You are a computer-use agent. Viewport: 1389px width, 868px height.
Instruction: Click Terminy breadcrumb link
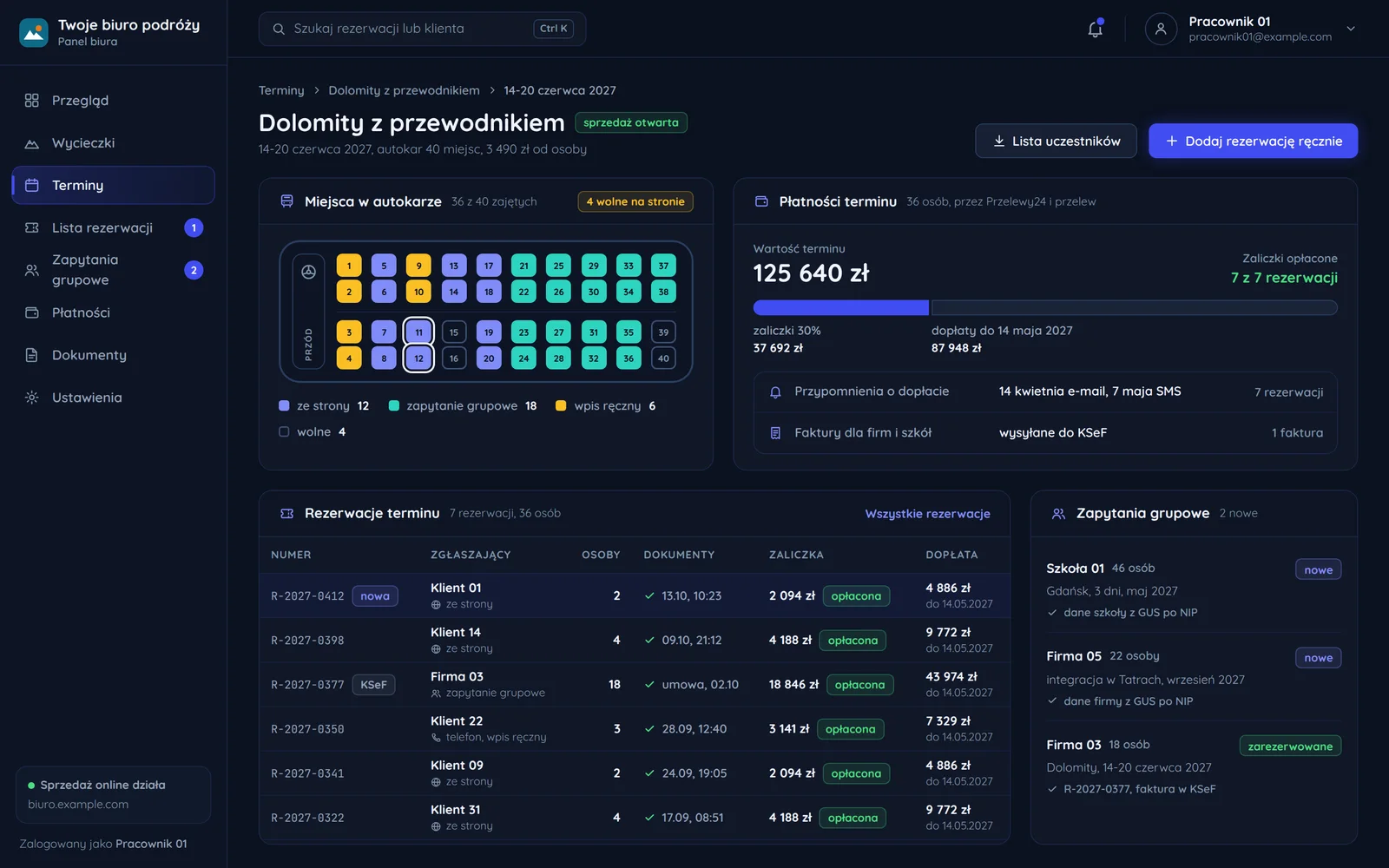pos(281,90)
